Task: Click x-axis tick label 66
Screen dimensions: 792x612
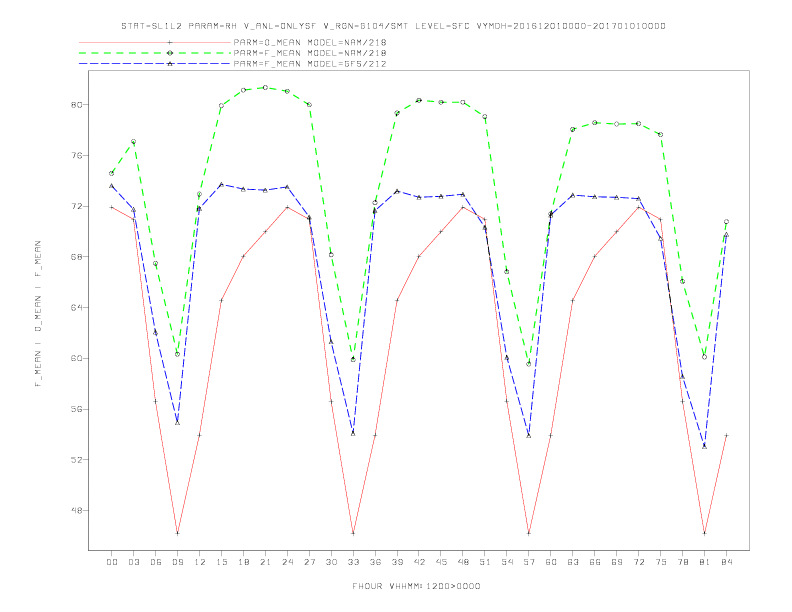Action: point(595,562)
